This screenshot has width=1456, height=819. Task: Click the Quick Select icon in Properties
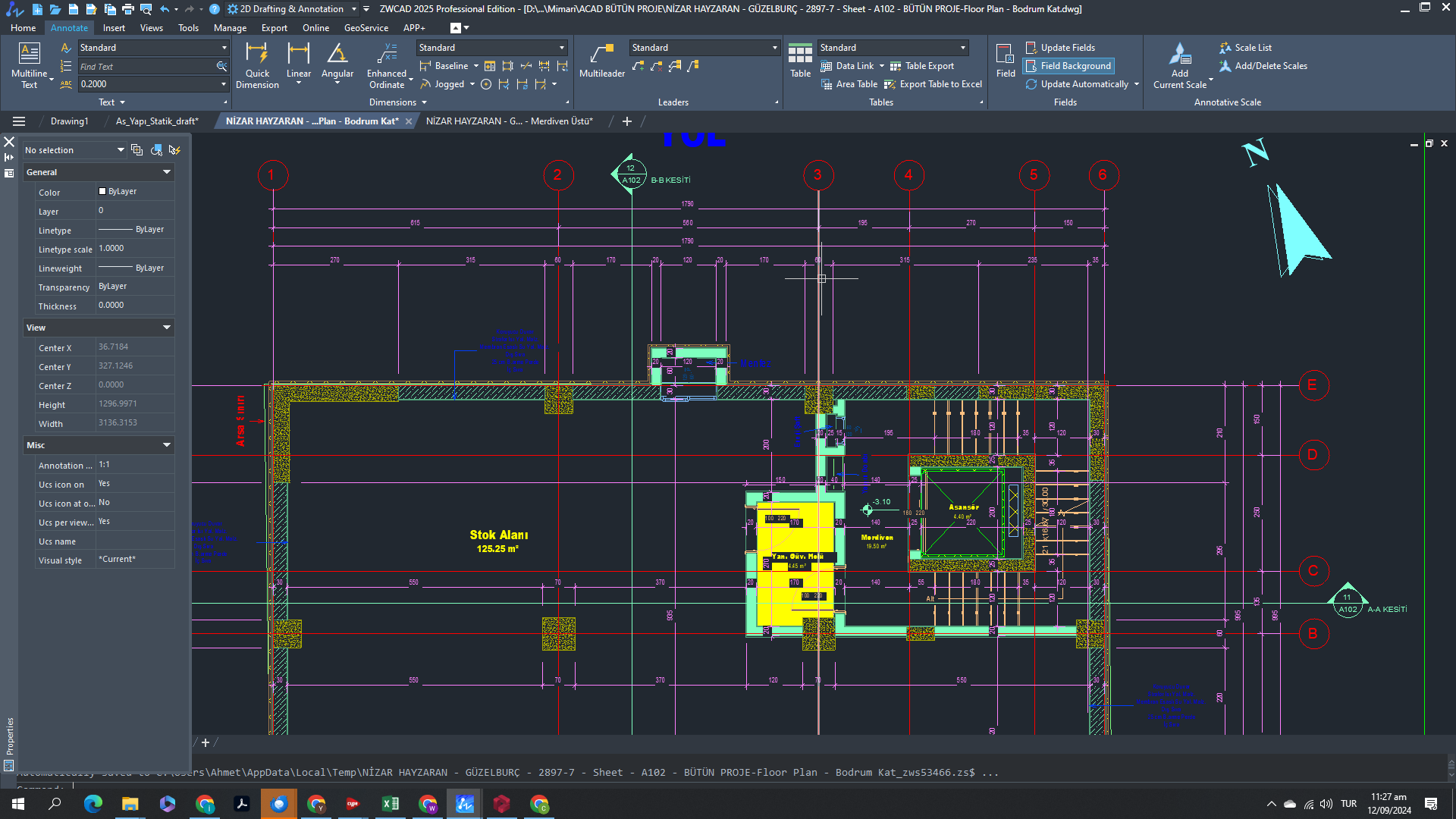point(174,150)
